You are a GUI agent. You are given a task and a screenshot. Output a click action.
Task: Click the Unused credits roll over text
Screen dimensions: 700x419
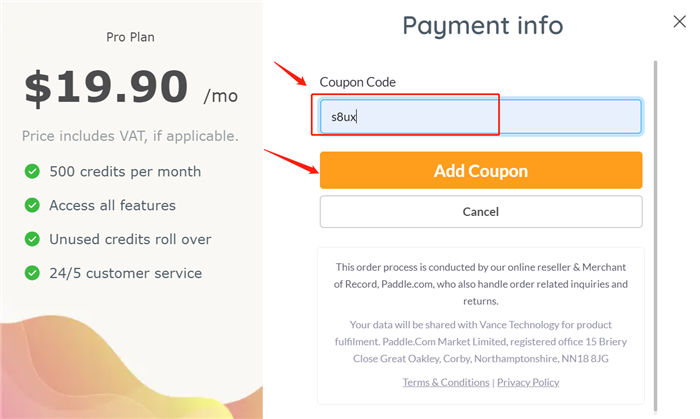130,239
